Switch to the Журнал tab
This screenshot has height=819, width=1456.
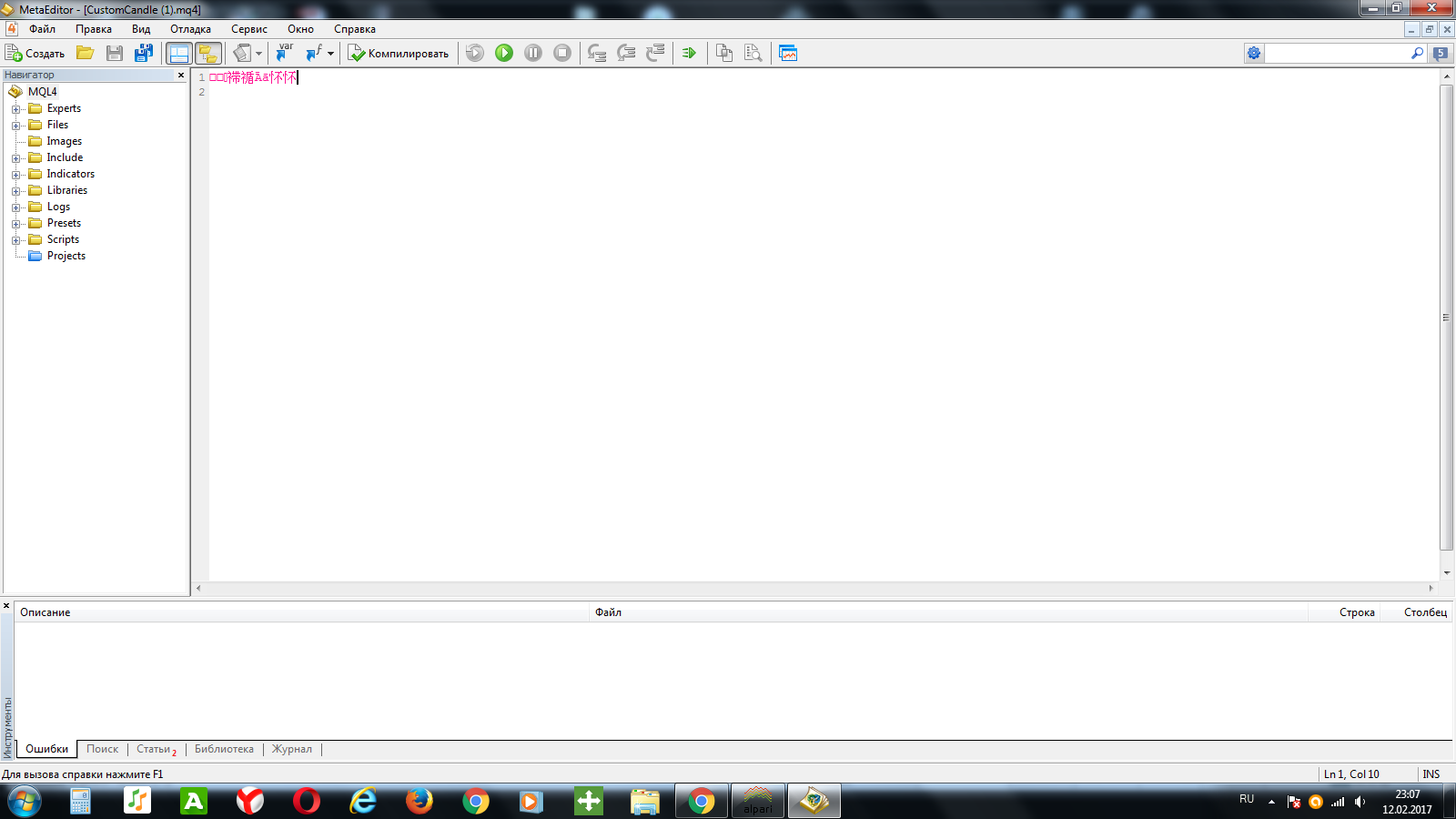291,749
